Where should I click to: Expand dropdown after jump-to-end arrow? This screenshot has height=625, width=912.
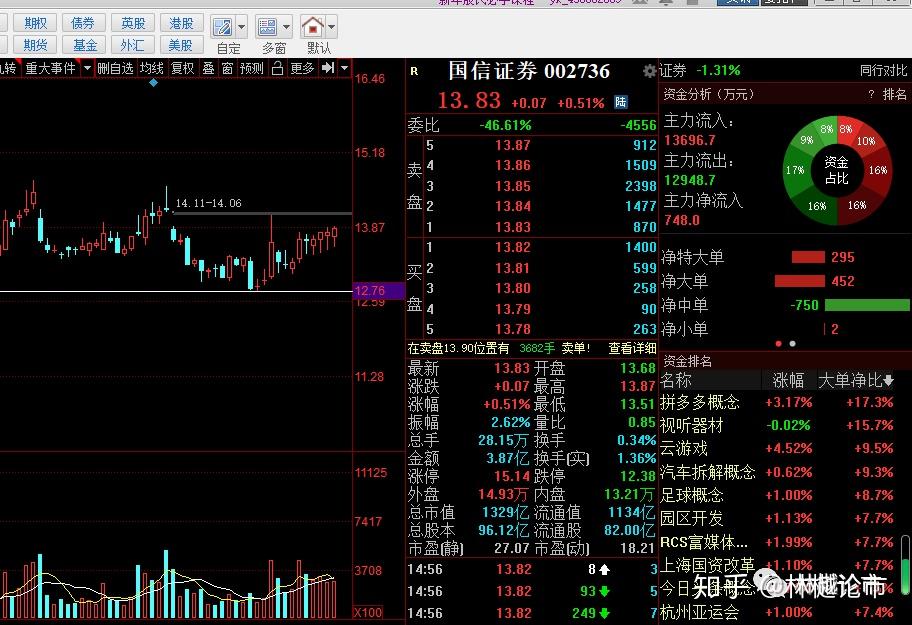(x=344, y=68)
